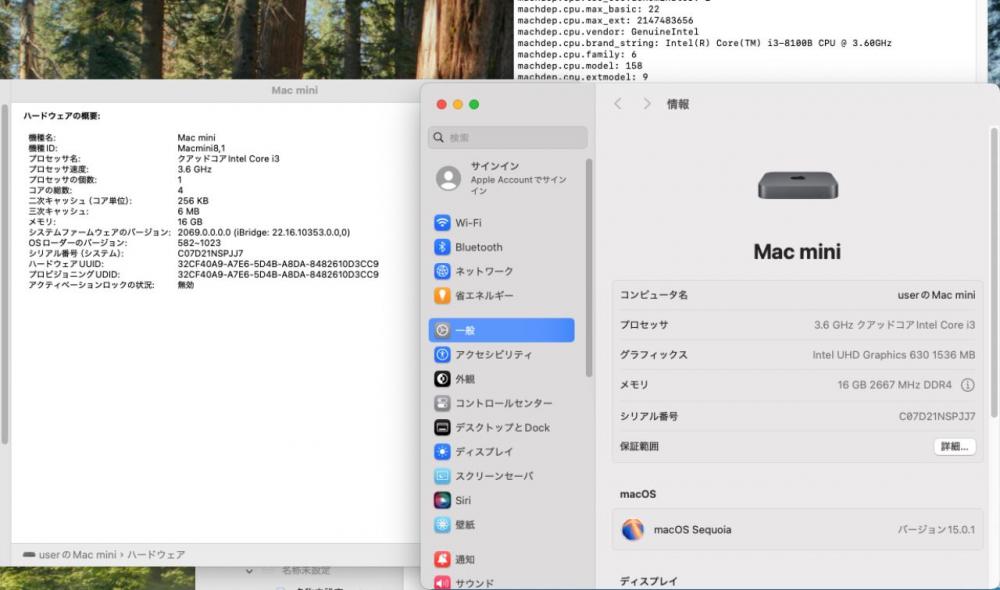The image size is (1000, 590).
Task: Click expander chevron beside 名称未設定
Action: click(249, 571)
